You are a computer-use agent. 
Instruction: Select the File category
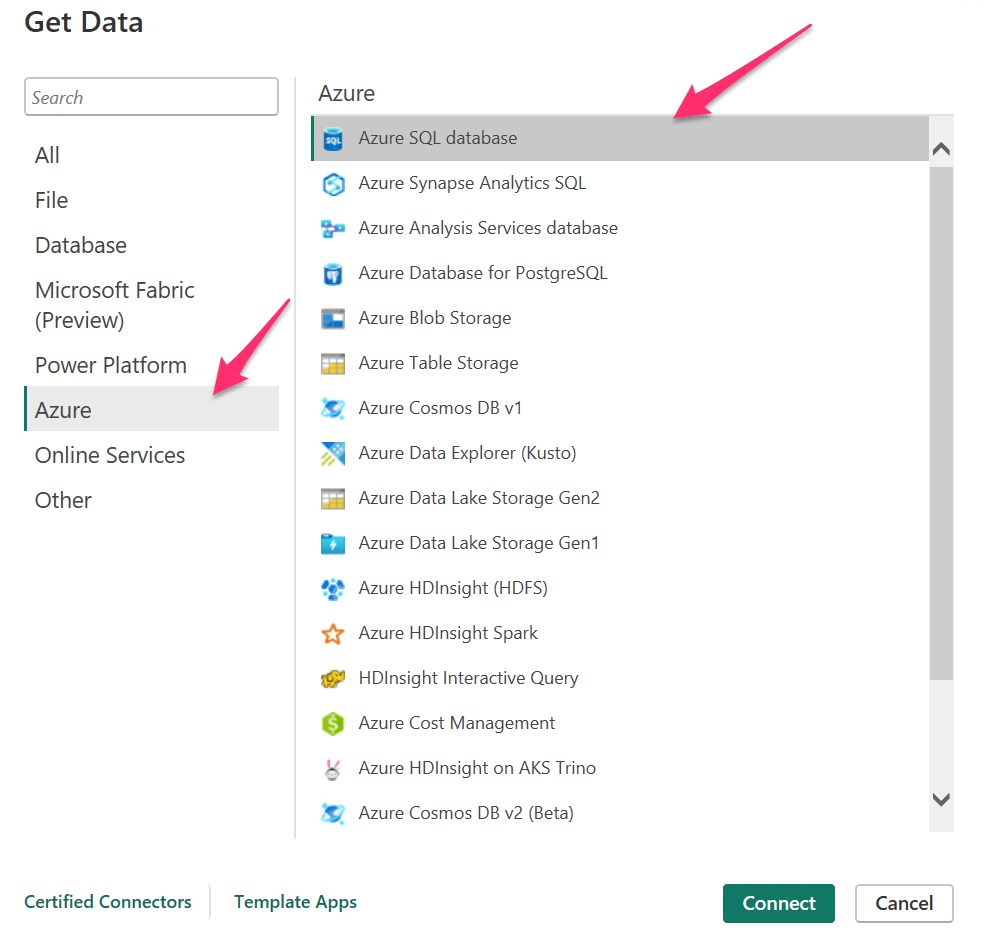tap(151, 200)
